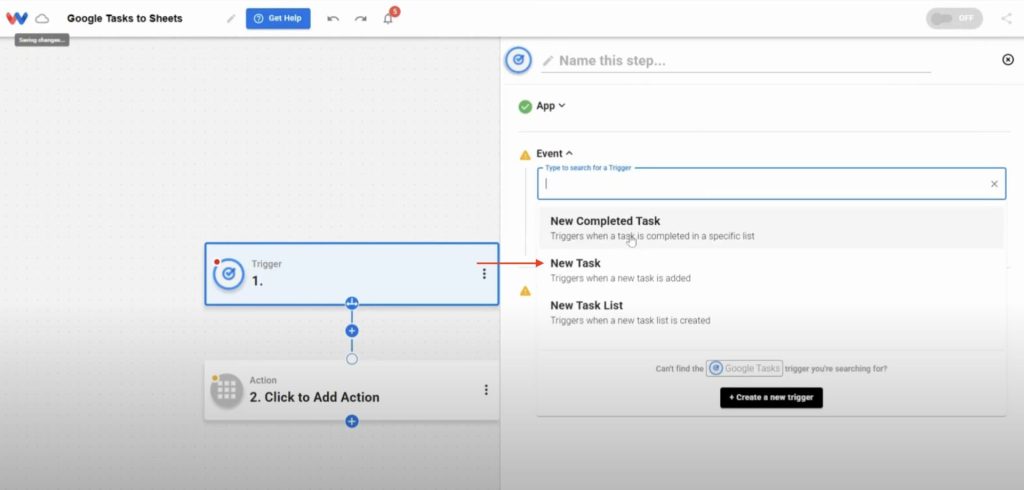Add a step using plus below Trigger
Screen dimensions: 1024x490
[352, 331]
